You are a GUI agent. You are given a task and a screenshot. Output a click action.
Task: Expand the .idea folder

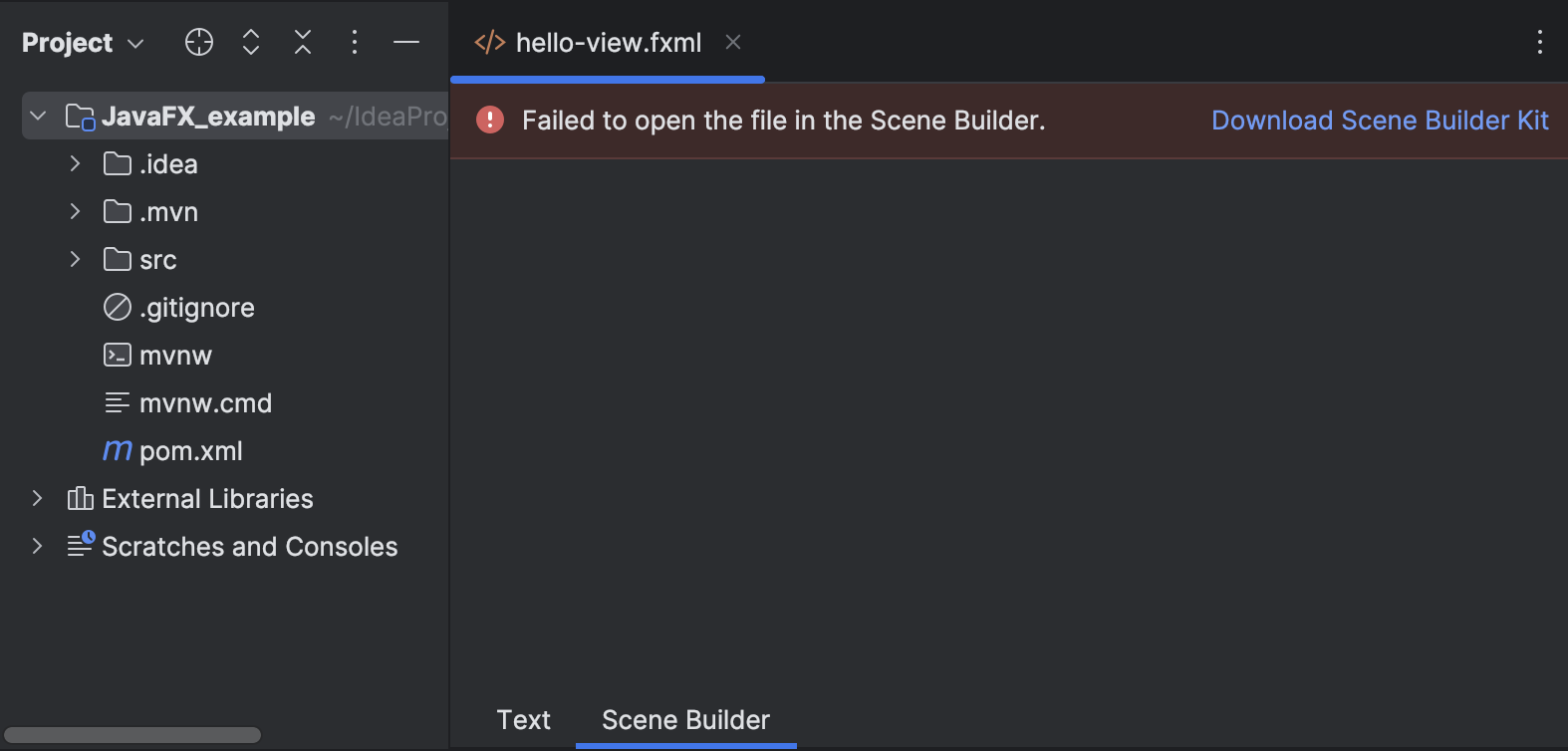tap(75, 163)
